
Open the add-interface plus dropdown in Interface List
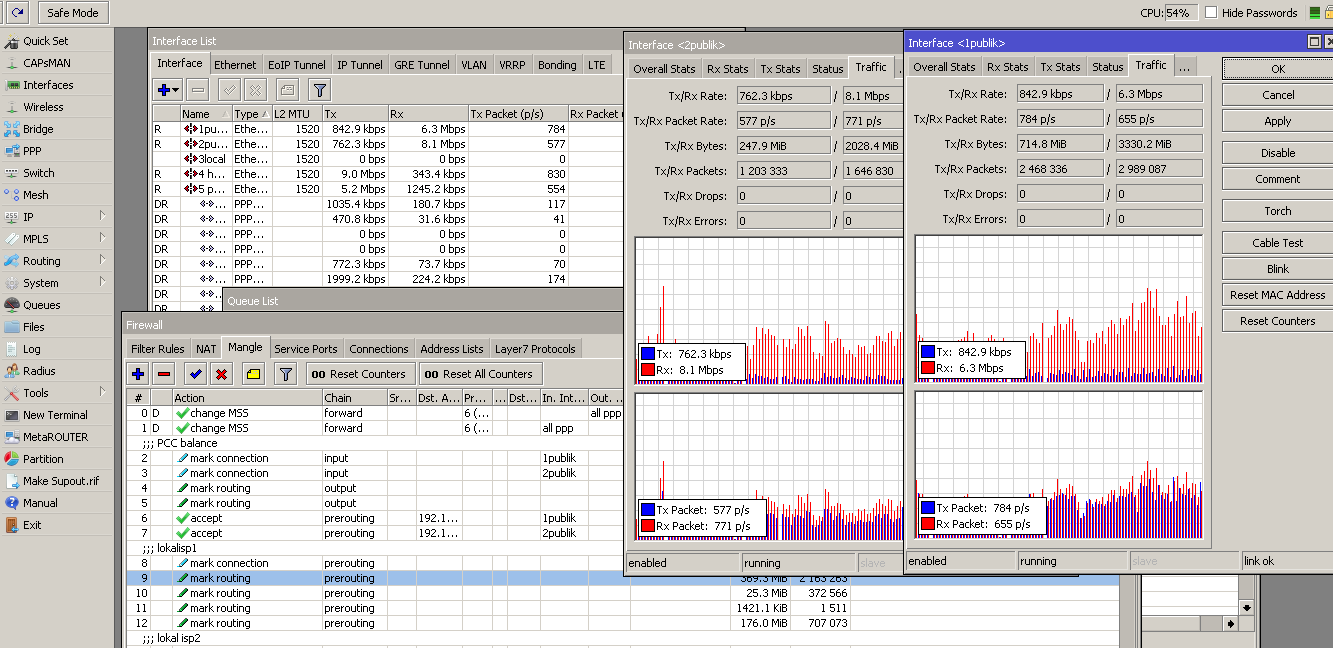168,90
